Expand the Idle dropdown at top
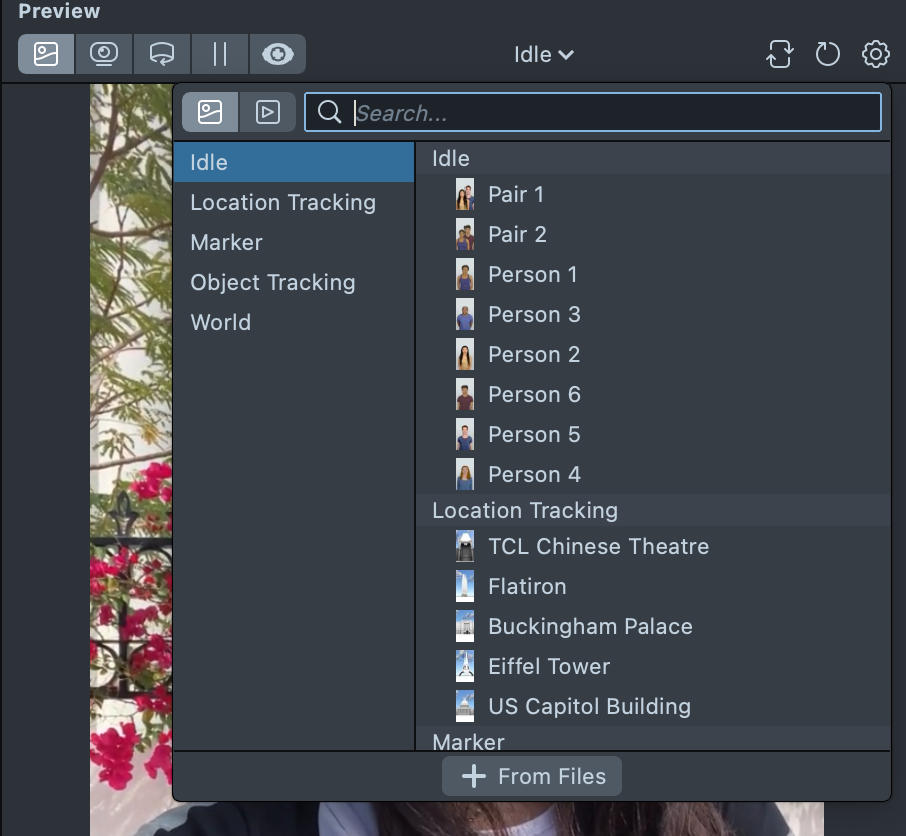Image resolution: width=906 pixels, height=836 pixels. [543, 55]
